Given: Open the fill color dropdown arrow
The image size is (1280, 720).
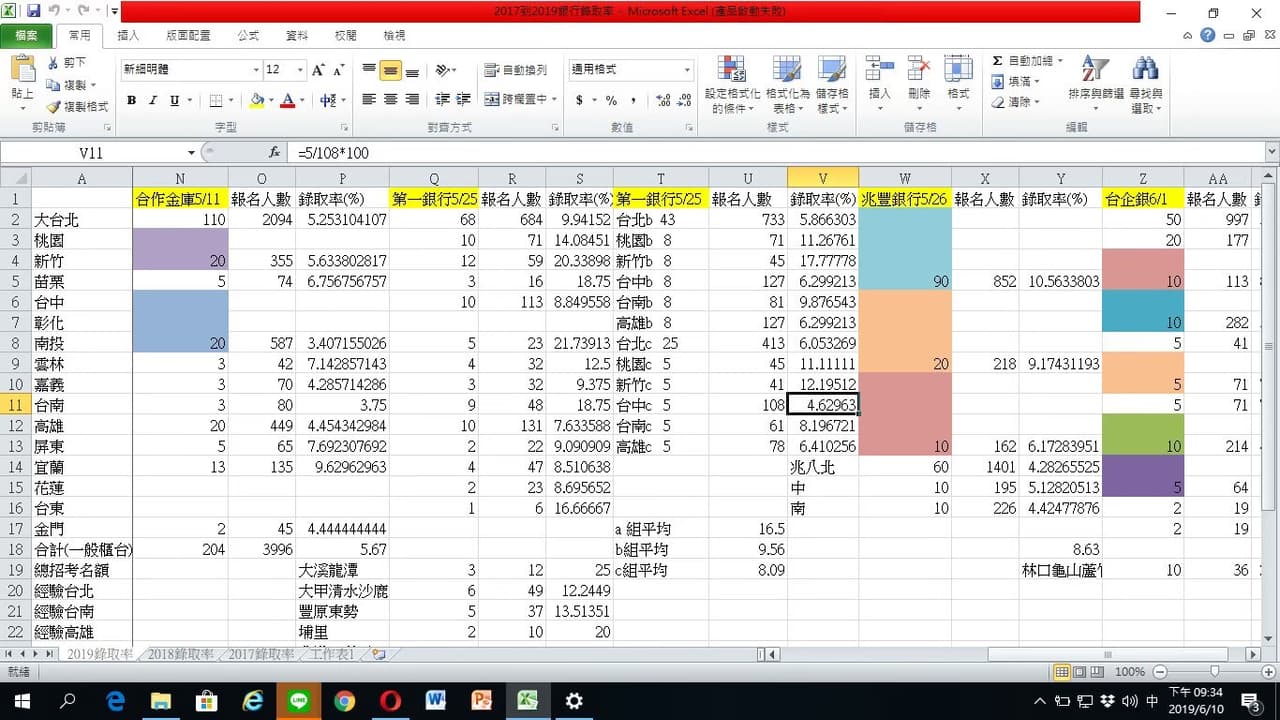Looking at the screenshot, I should point(271,100).
